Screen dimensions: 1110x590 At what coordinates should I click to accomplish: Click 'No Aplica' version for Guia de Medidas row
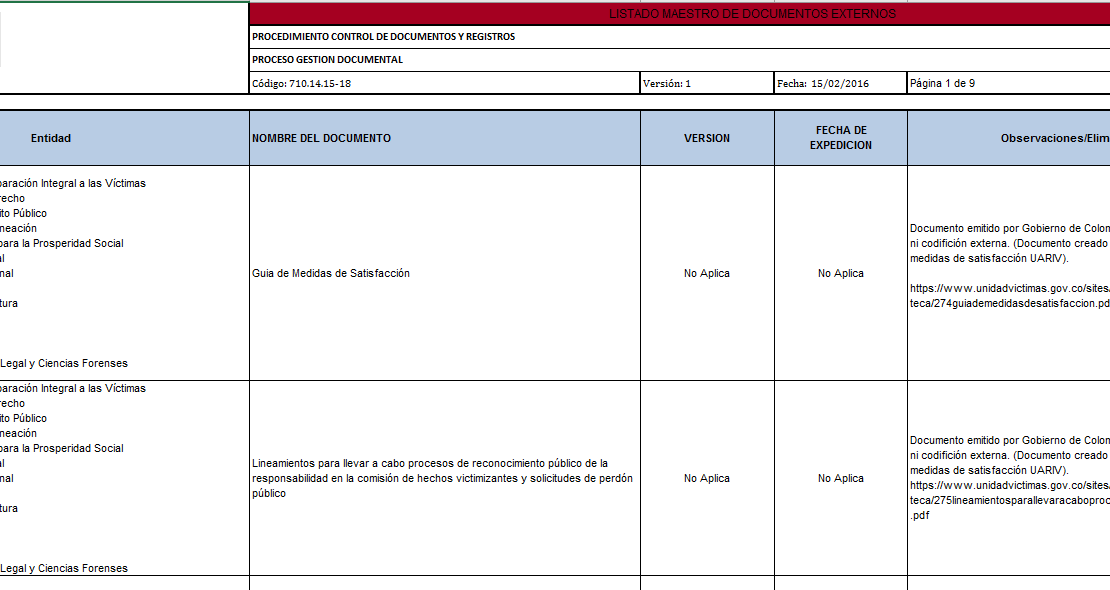pyautogui.click(x=707, y=273)
